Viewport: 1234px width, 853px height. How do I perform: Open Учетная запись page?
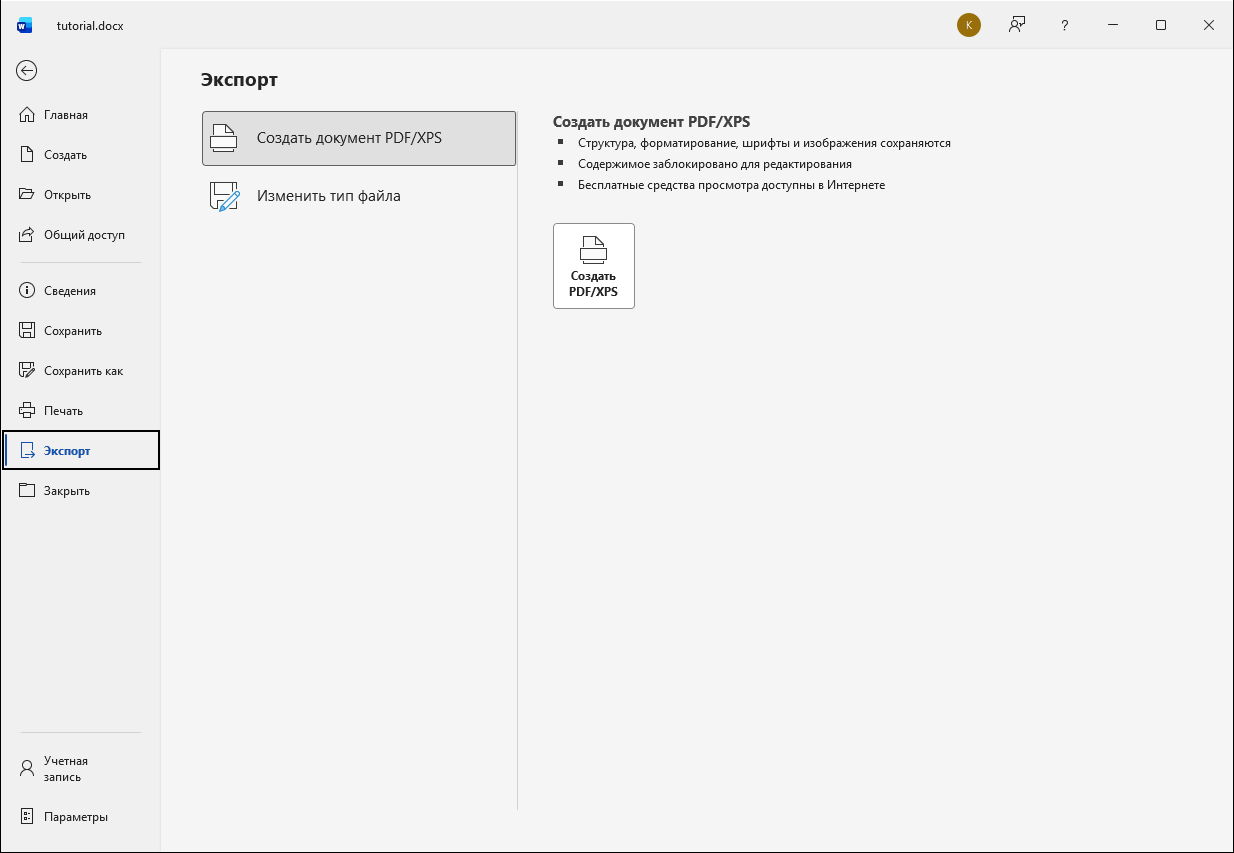80,769
